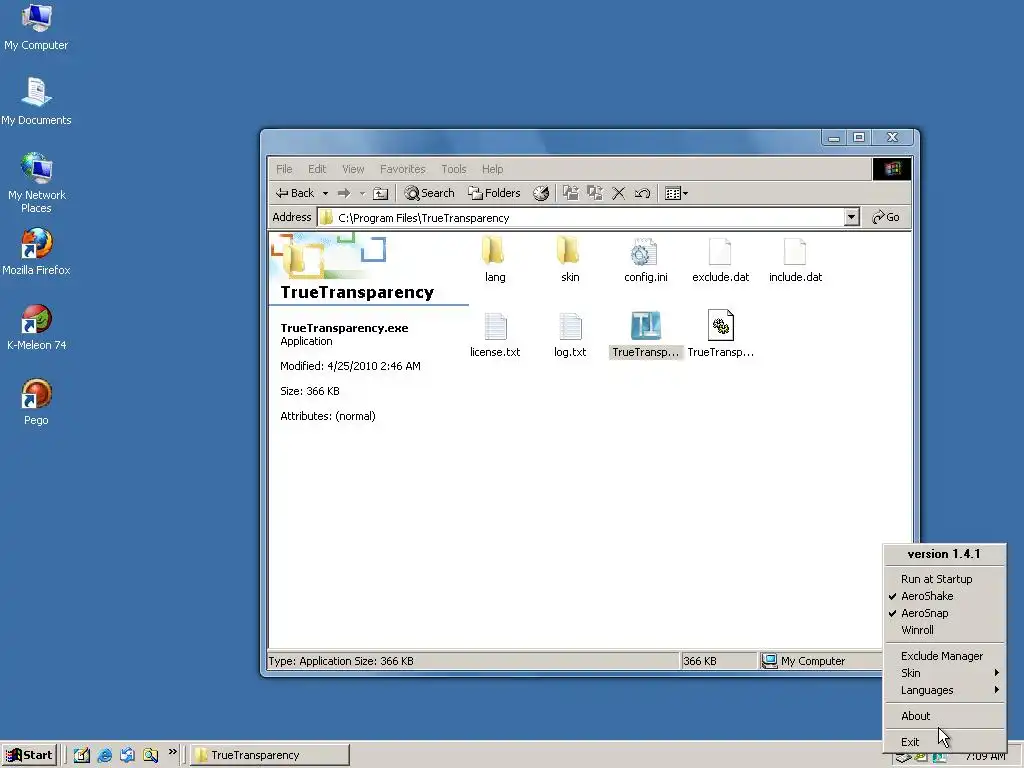Select the config.ini file
The image size is (1024, 768).
click(x=645, y=260)
